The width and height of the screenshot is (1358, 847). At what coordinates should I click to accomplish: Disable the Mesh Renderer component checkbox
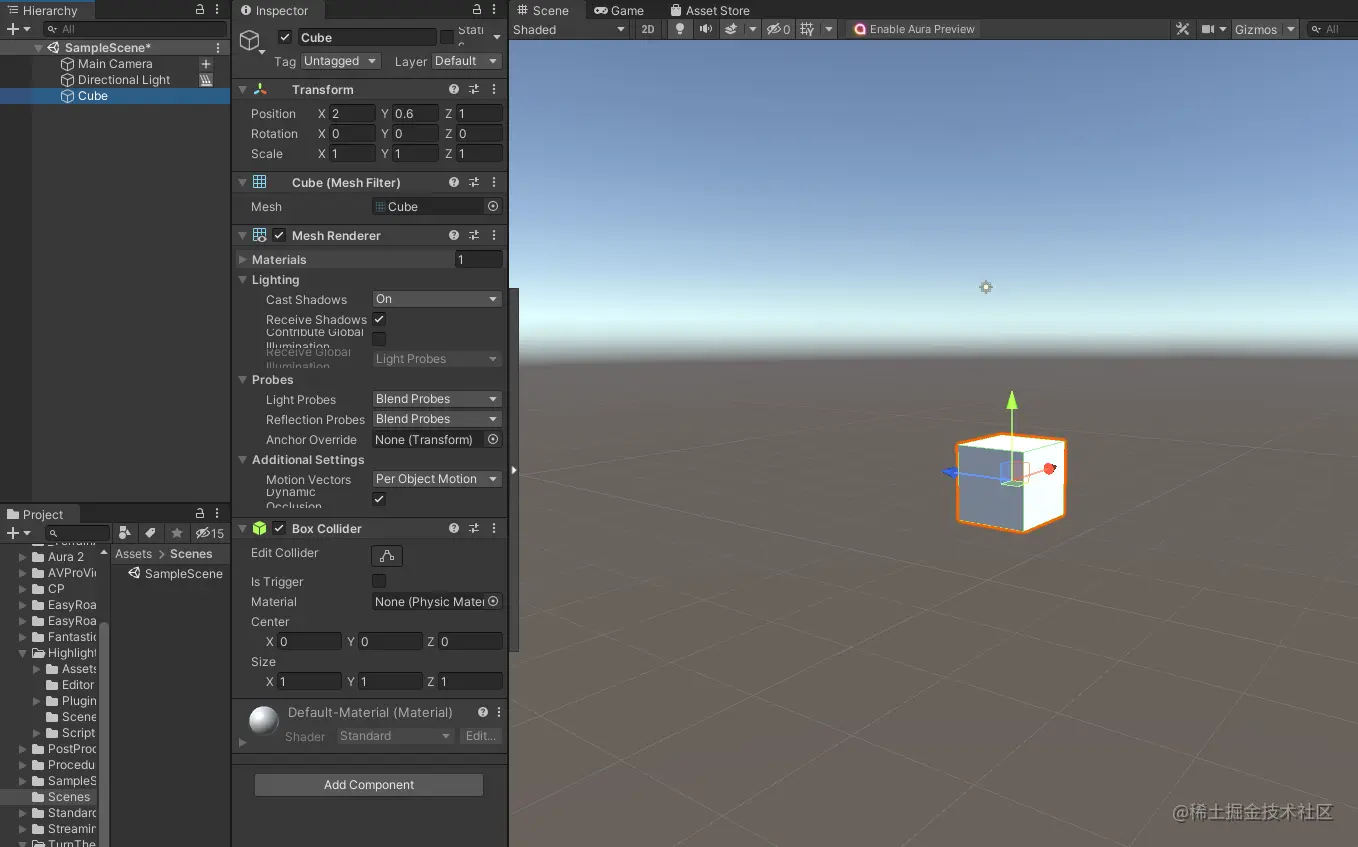click(277, 235)
